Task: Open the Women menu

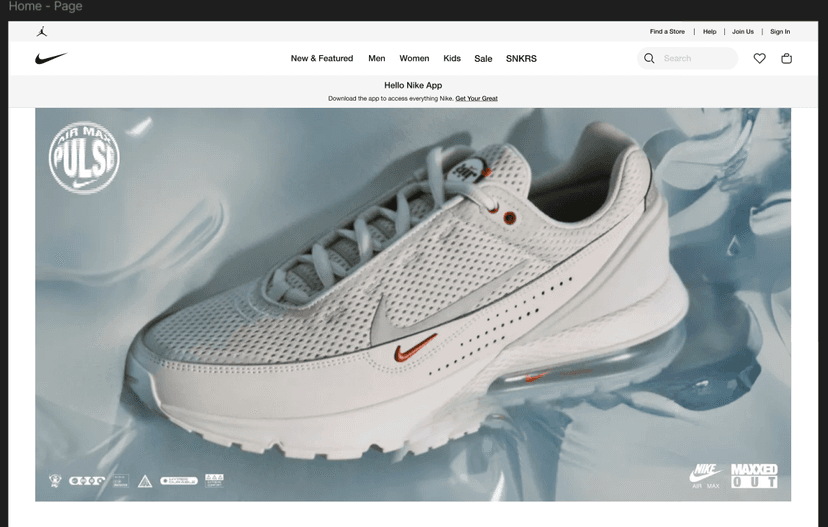Action: (x=414, y=58)
